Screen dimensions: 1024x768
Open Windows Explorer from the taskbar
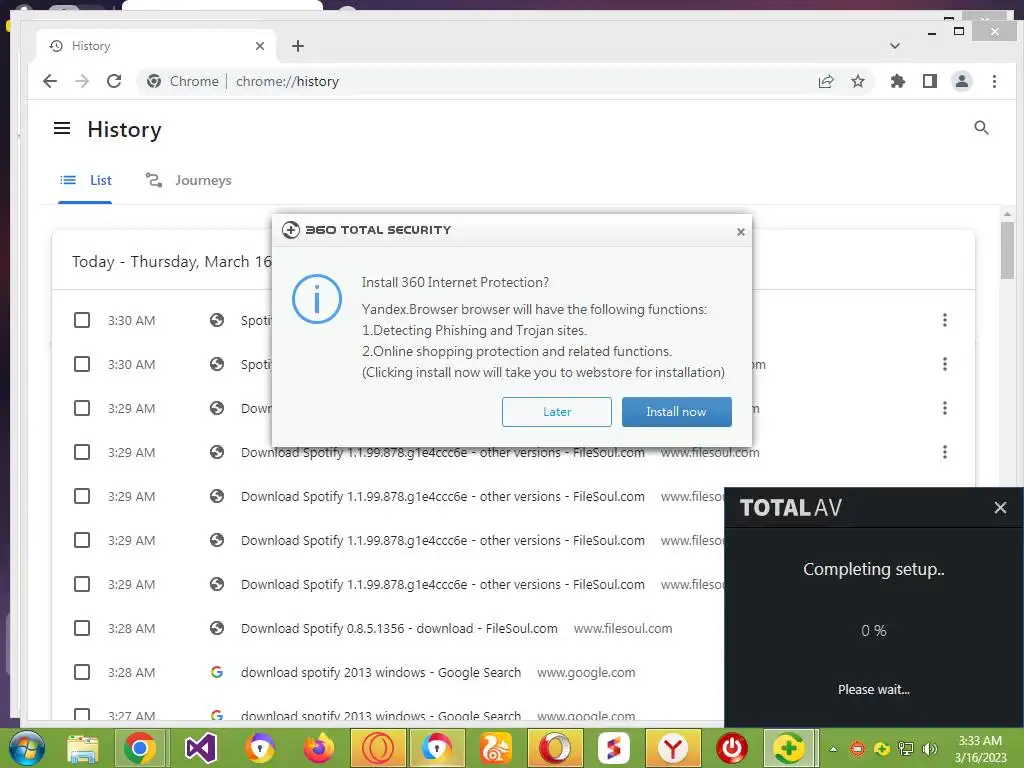point(83,748)
